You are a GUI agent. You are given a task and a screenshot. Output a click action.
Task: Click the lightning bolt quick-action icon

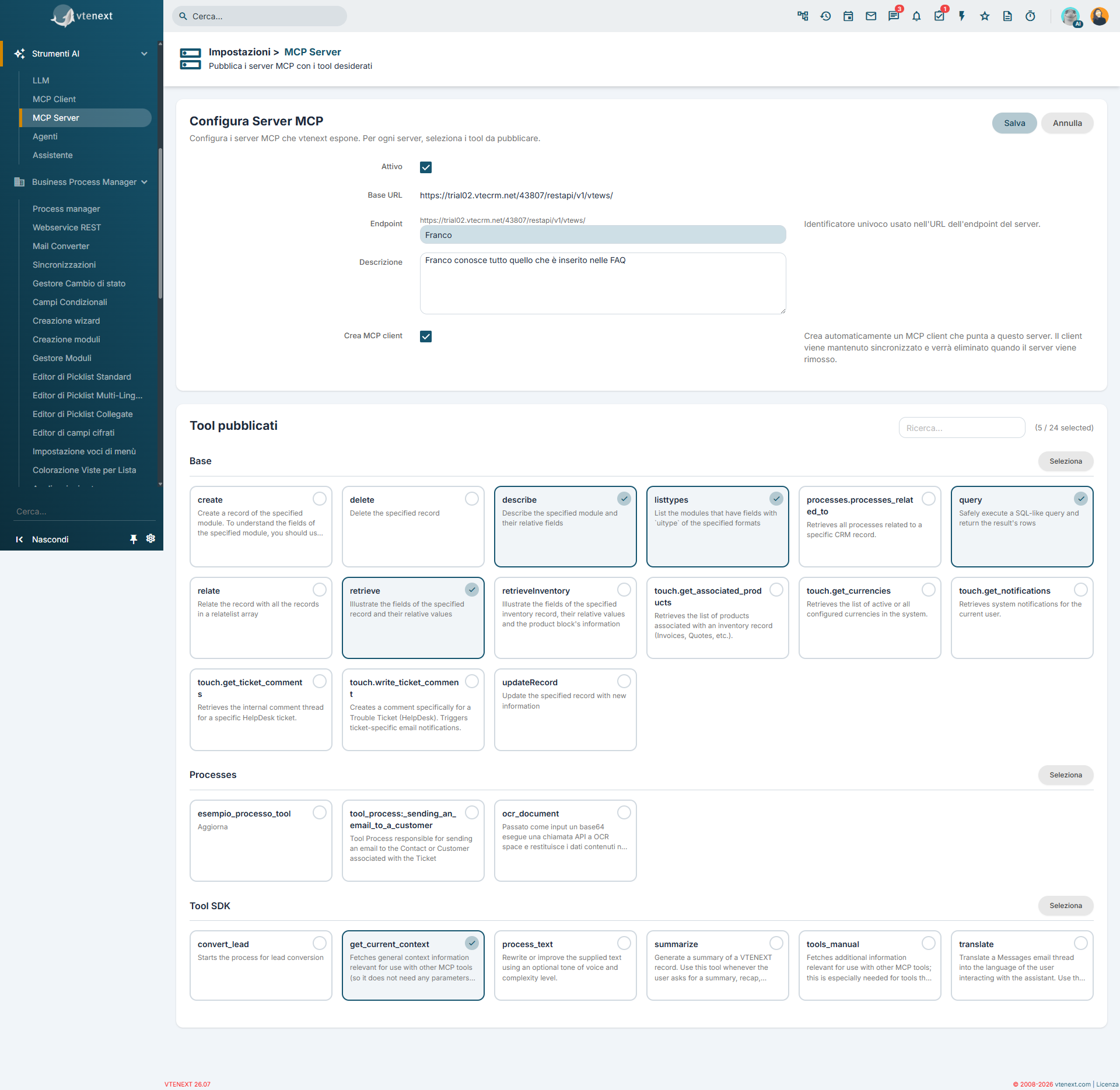click(962, 16)
